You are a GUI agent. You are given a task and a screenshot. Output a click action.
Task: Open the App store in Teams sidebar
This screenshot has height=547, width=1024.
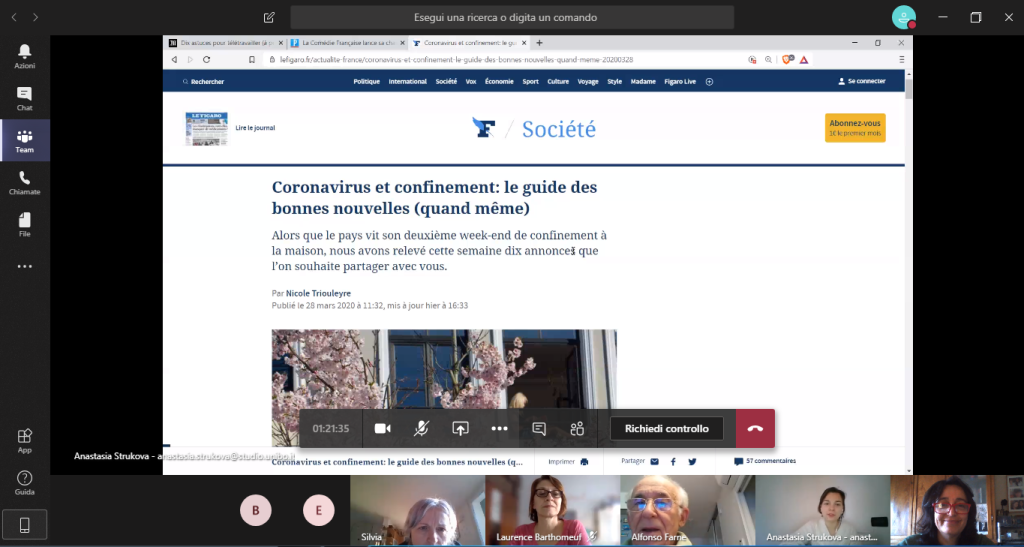click(25, 441)
